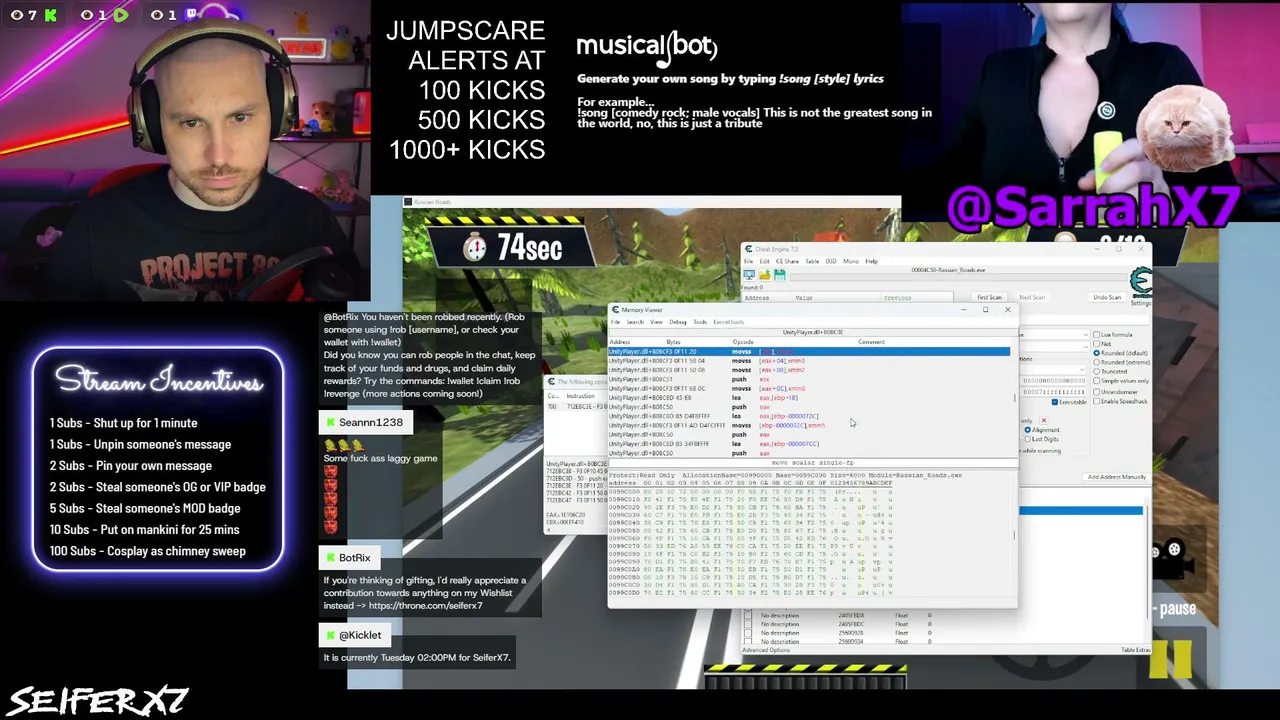
Task: Select the instruction row lea eax,[ebp-000007CC]
Action: click(x=809, y=444)
